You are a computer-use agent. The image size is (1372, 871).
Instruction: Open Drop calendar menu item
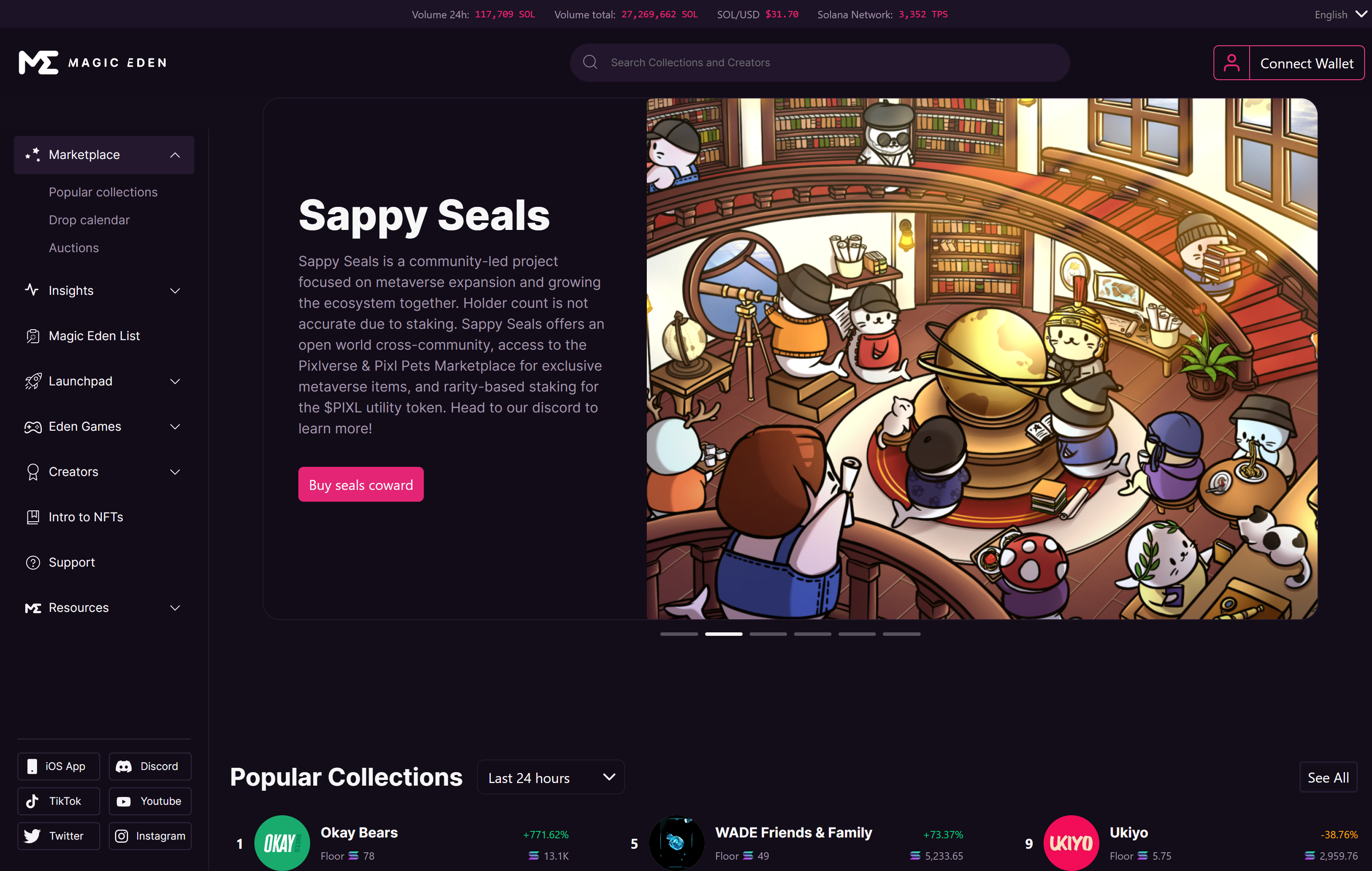(89, 220)
